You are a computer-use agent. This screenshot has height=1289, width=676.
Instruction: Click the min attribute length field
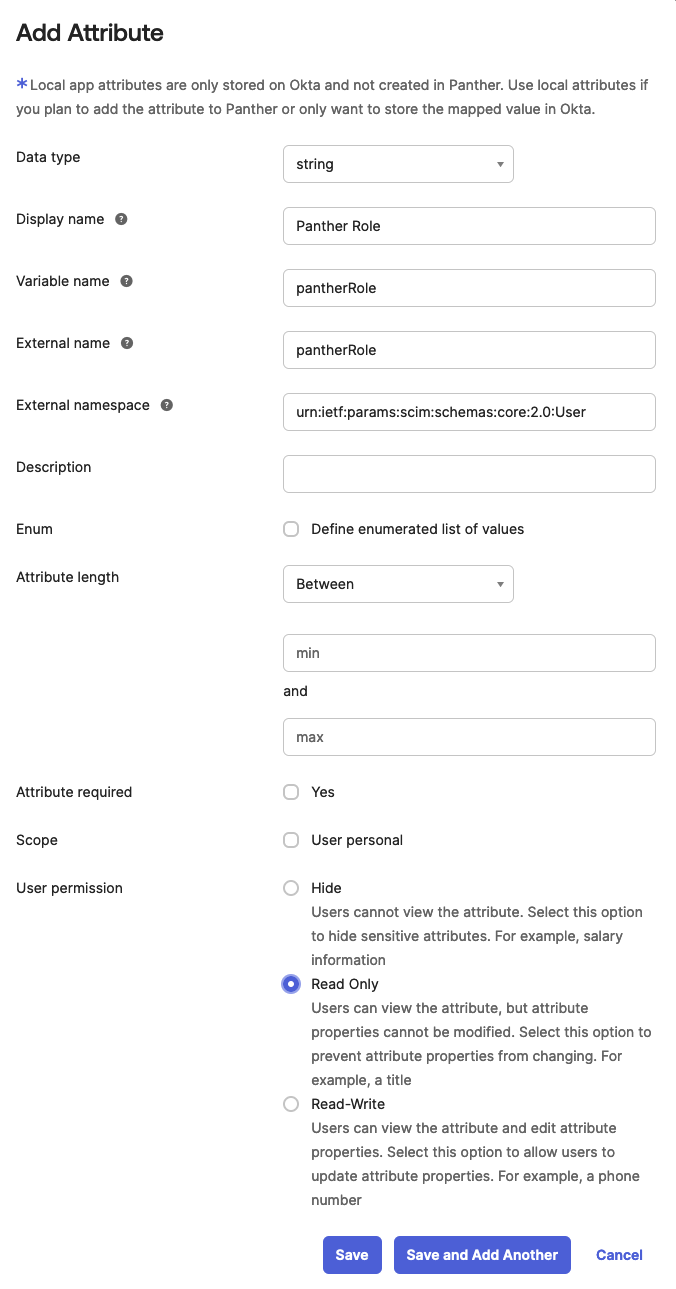(469, 652)
